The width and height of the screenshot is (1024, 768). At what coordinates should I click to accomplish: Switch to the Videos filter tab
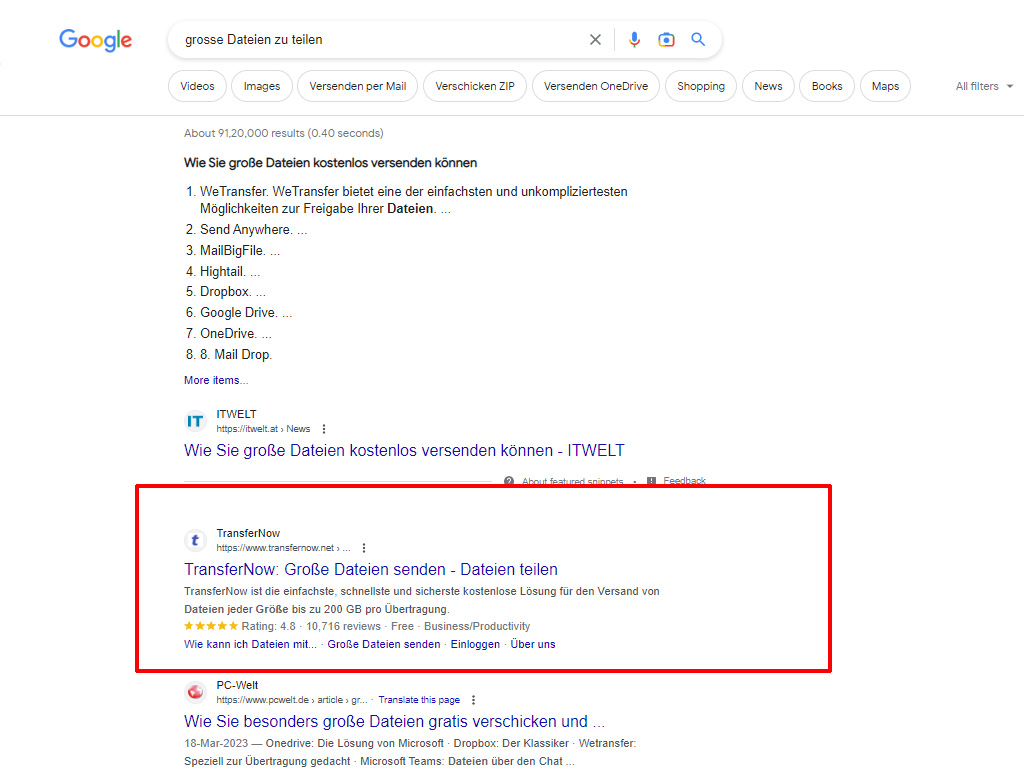(x=197, y=86)
